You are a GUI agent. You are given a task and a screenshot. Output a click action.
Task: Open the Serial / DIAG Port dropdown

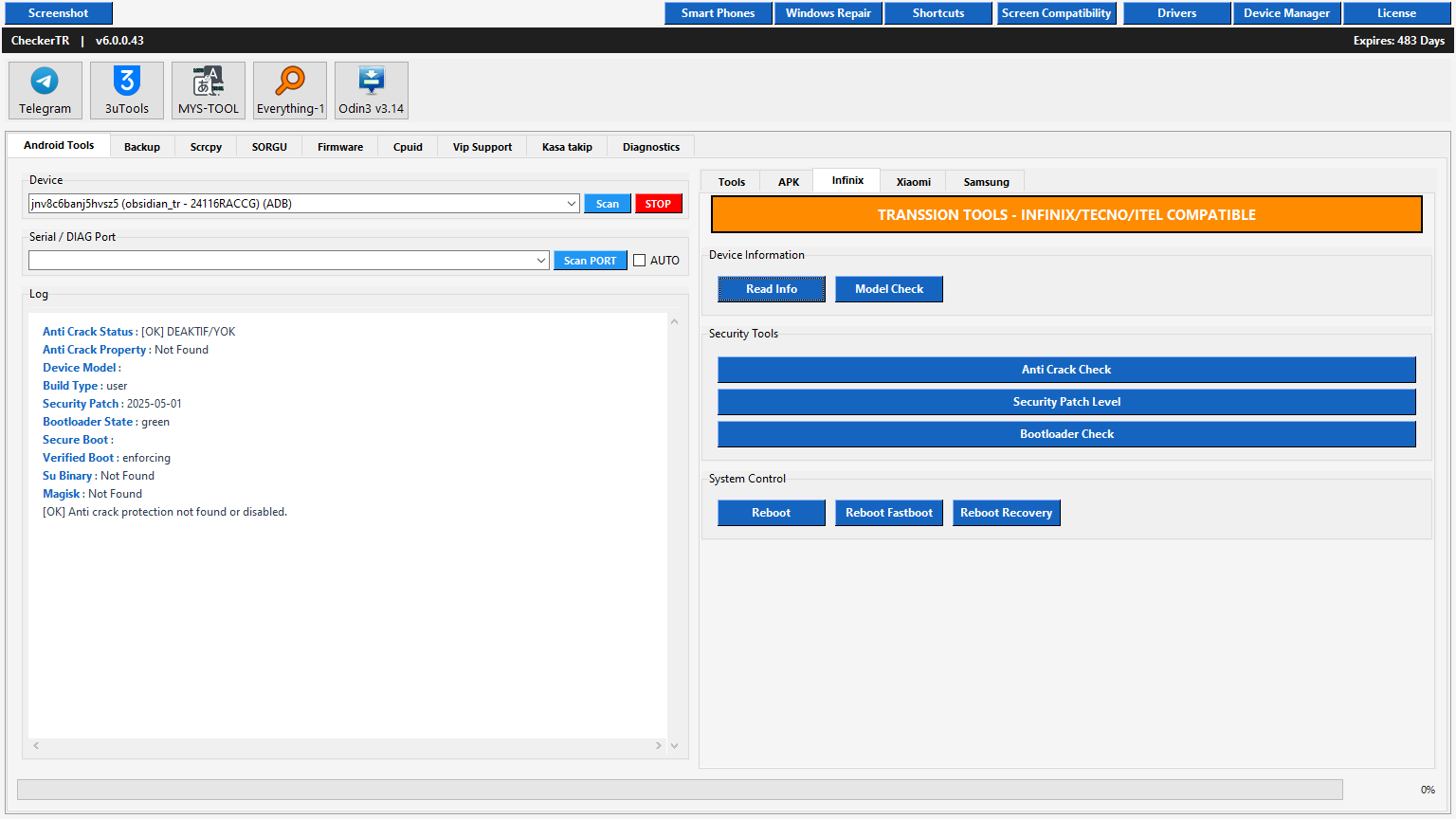[x=541, y=261]
